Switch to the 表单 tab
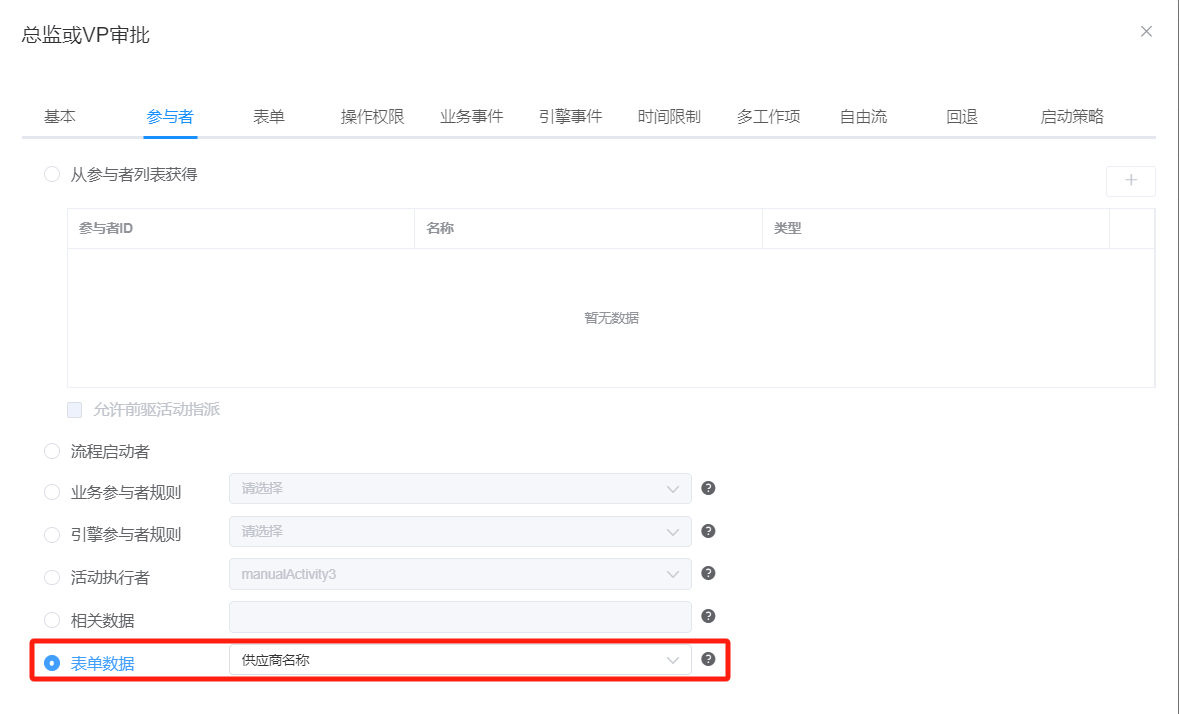The image size is (1179, 714). (x=268, y=116)
